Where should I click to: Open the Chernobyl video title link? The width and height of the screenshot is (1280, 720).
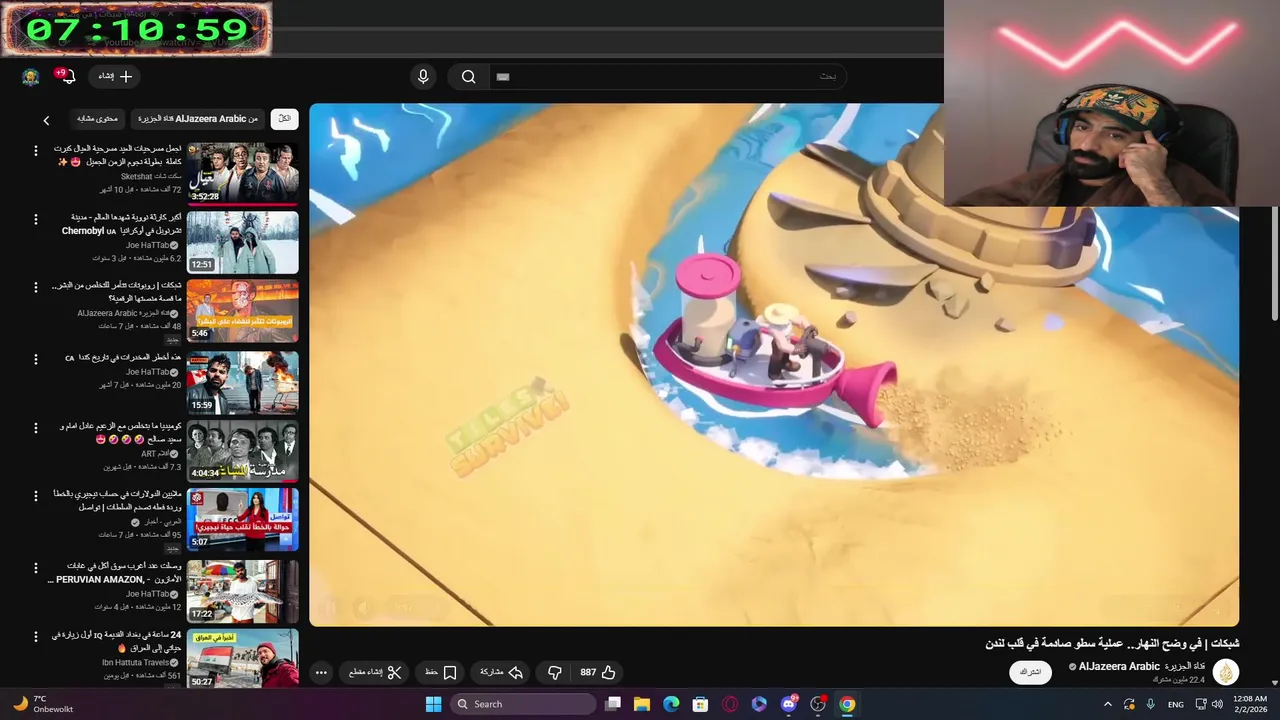[x=122, y=223]
